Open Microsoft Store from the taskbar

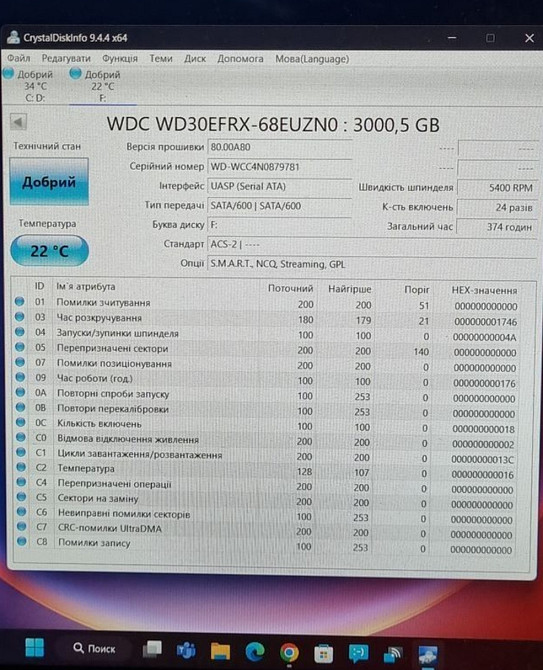pyautogui.click(x=323, y=654)
